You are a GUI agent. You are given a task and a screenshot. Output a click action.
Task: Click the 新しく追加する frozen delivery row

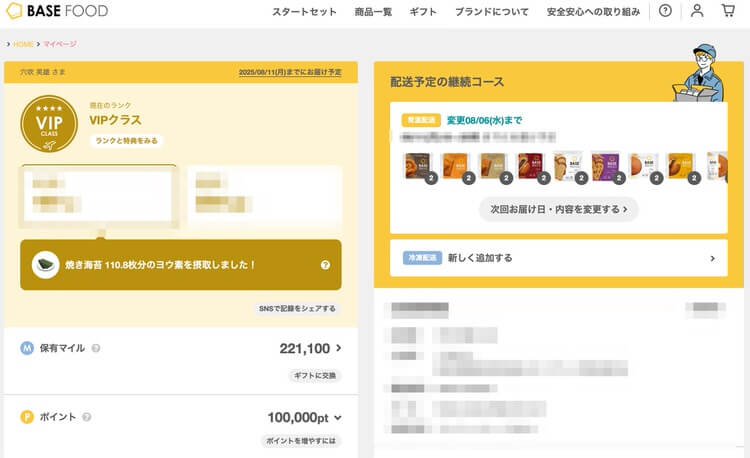coord(559,258)
